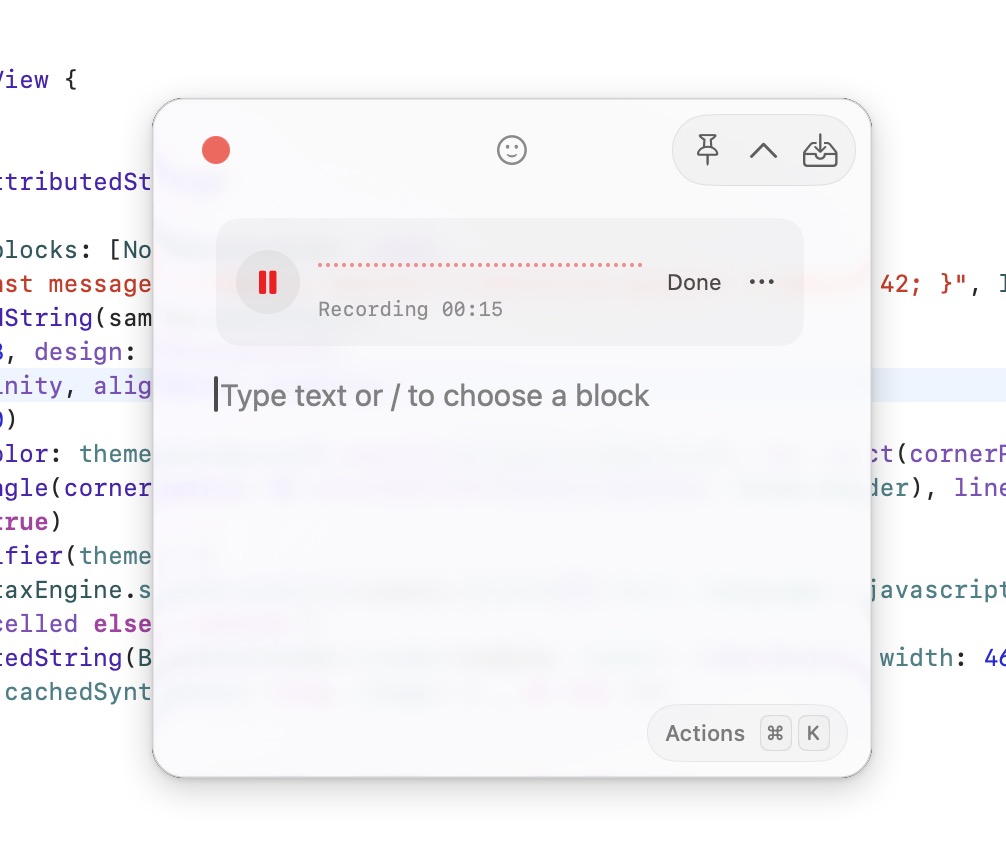1006x846 pixels.
Task: Open the Actions menu button
Action: coord(747,733)
